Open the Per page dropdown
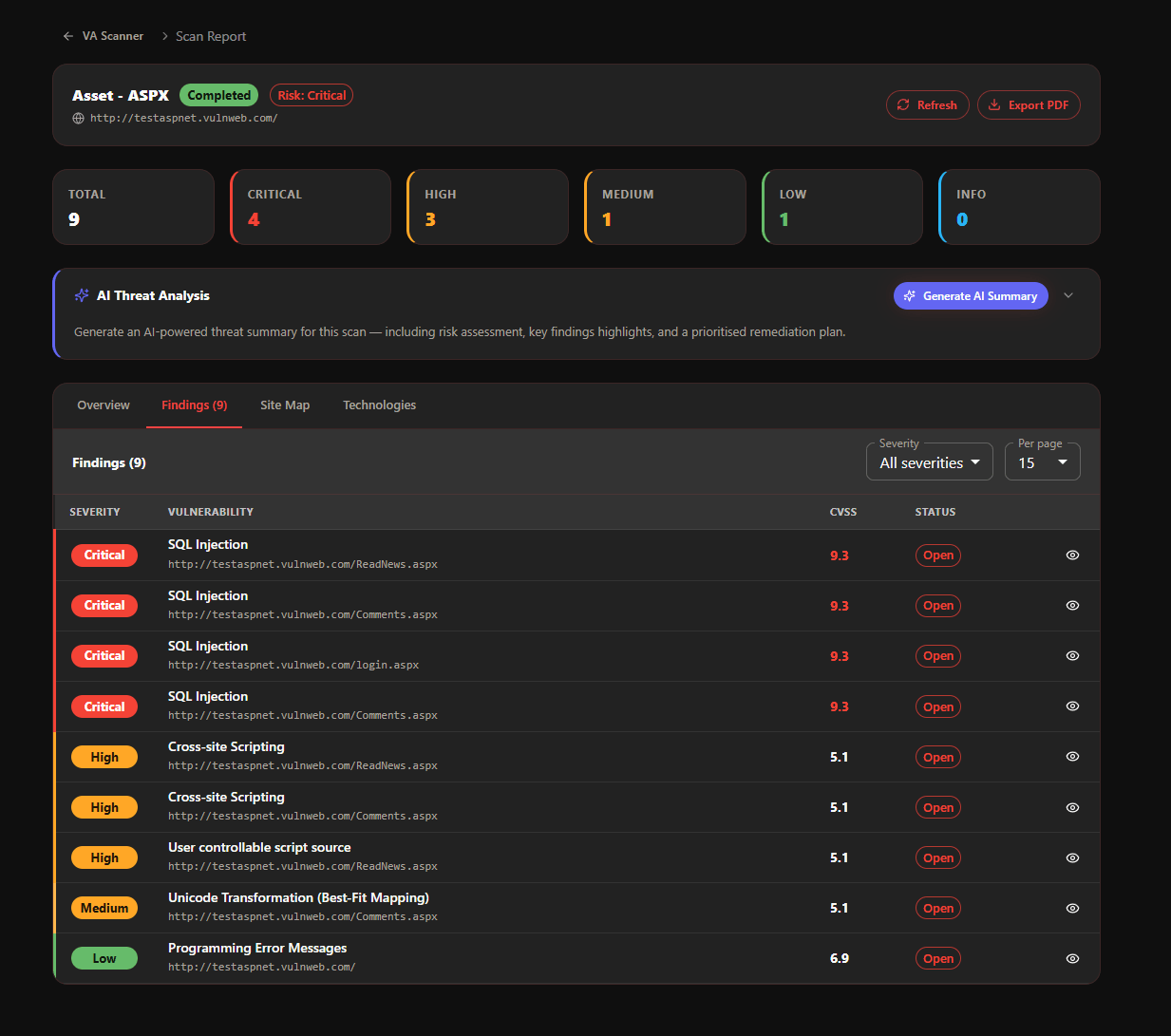Screen dimensions: 1171x1036 point(1043,462)
